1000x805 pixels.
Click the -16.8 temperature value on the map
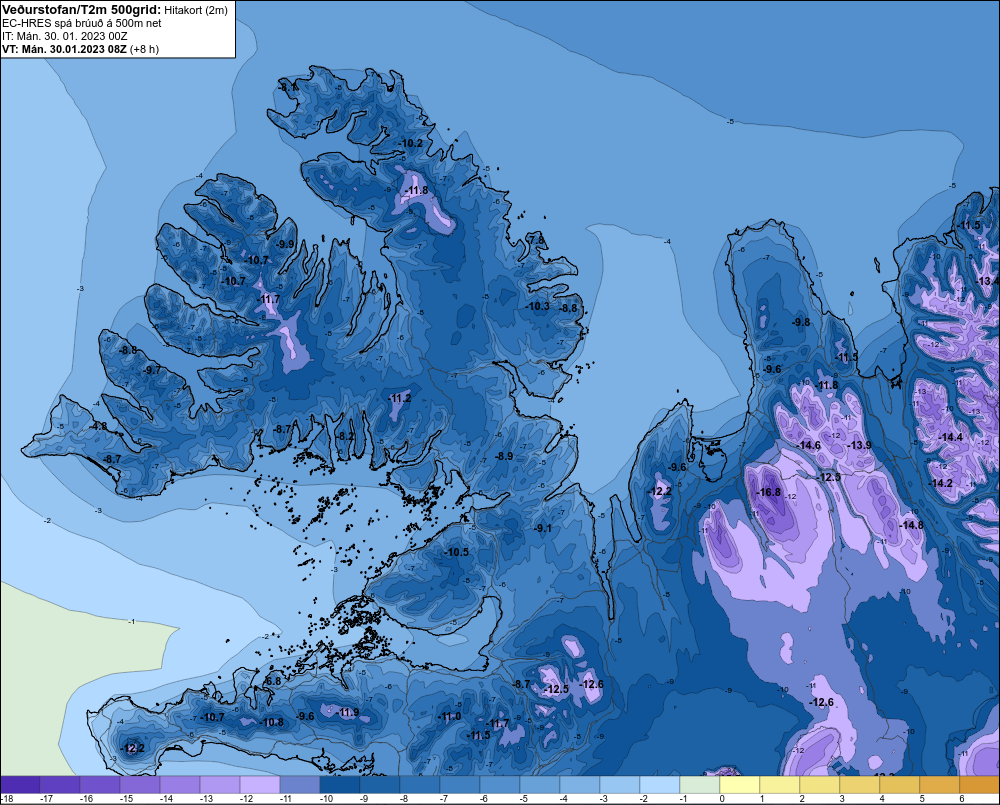click(768, 492)
